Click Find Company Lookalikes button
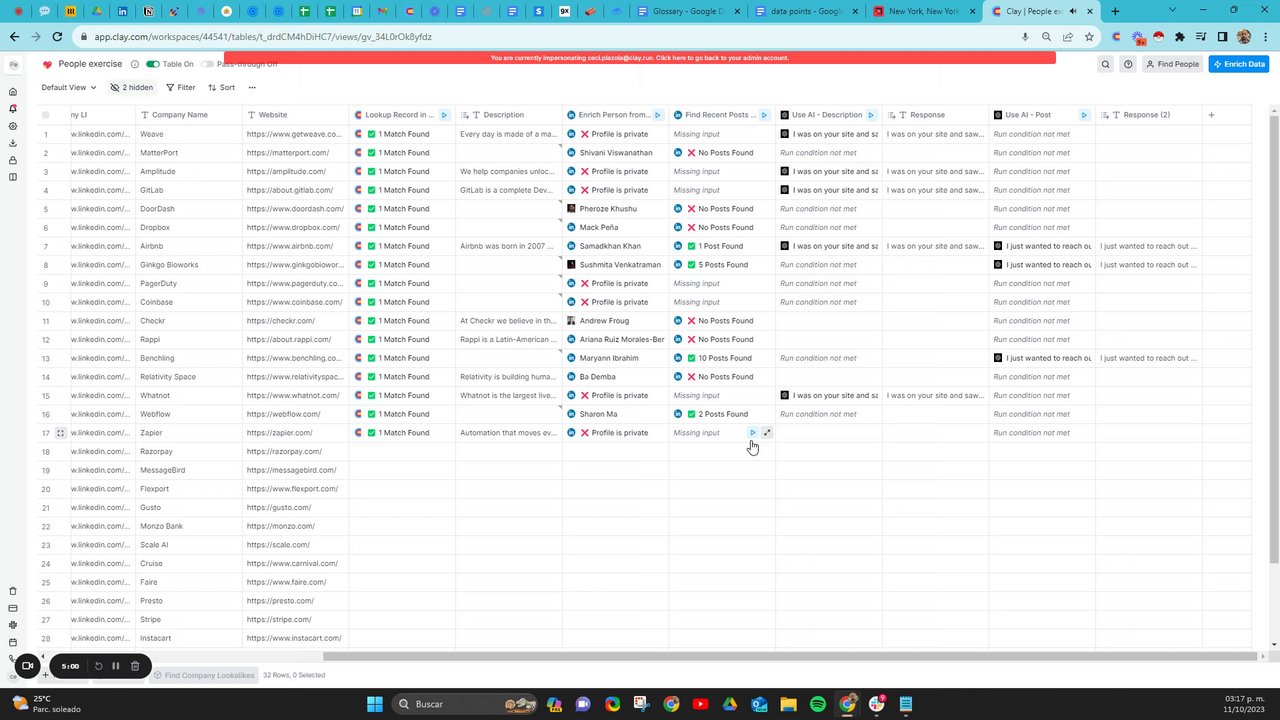The image size is (1280, 720). (204, 675)
